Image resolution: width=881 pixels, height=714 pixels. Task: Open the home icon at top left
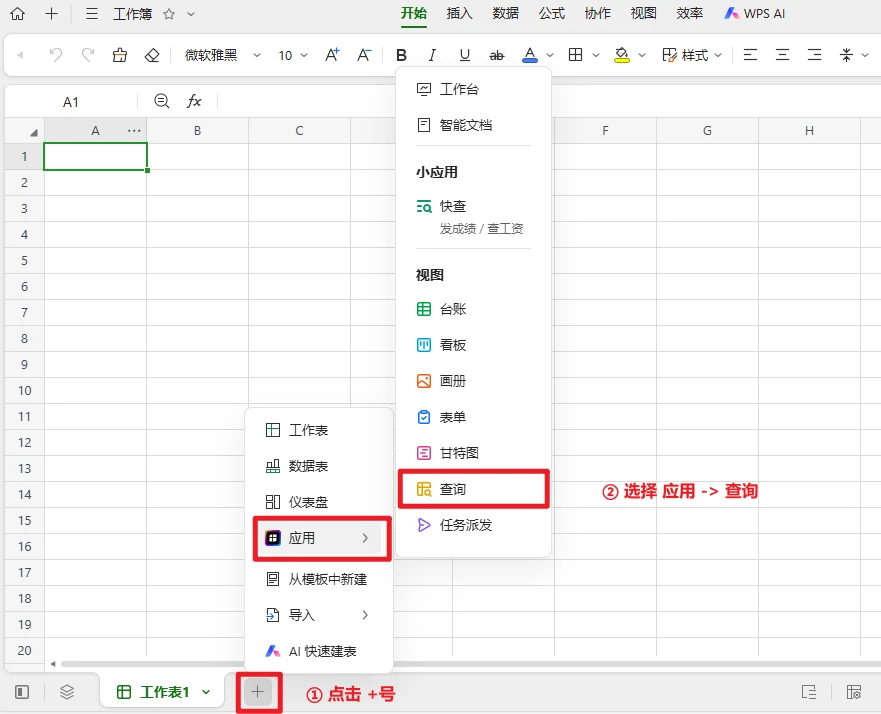point(17,14)
